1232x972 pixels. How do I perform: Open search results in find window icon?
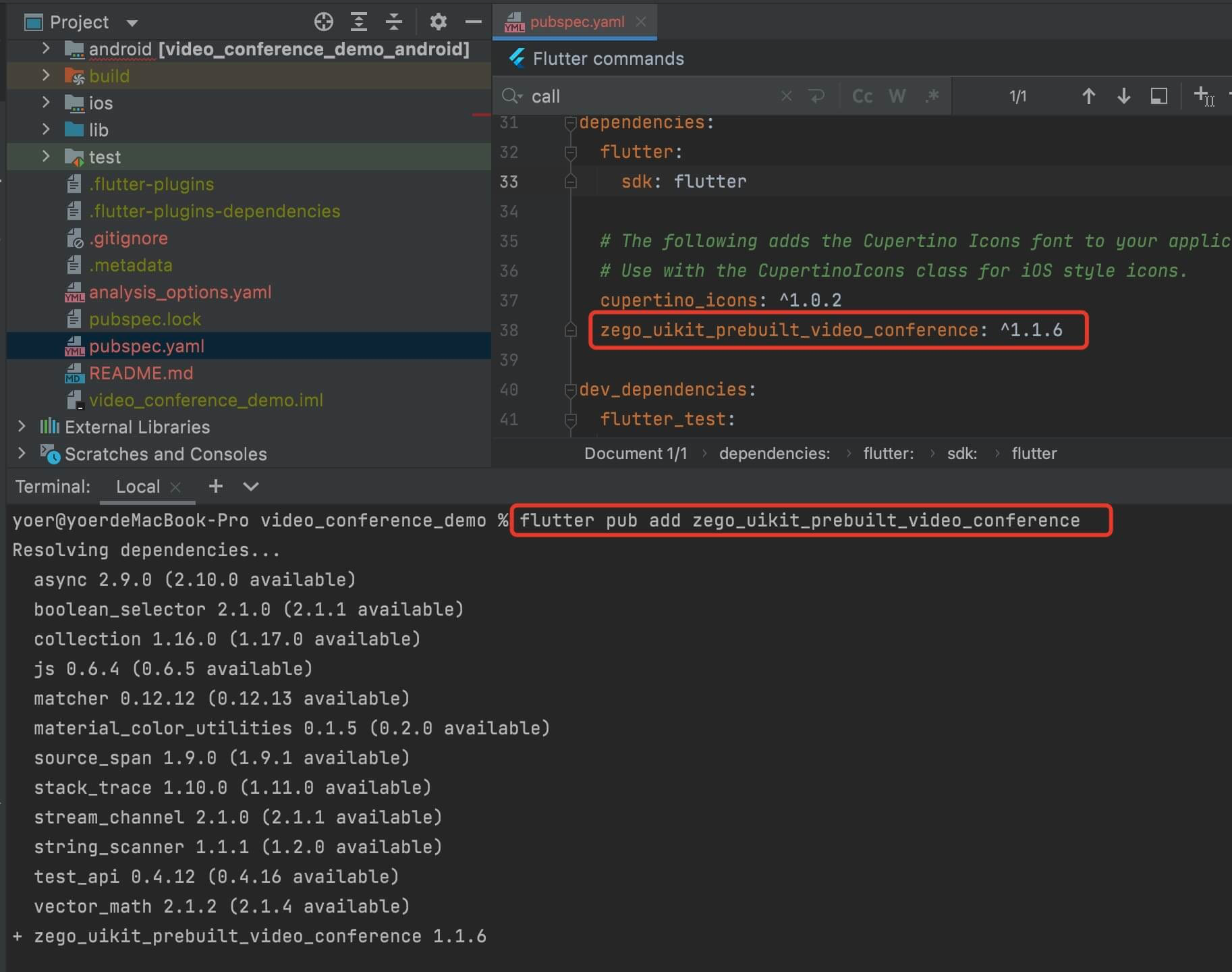point(1158,97)
